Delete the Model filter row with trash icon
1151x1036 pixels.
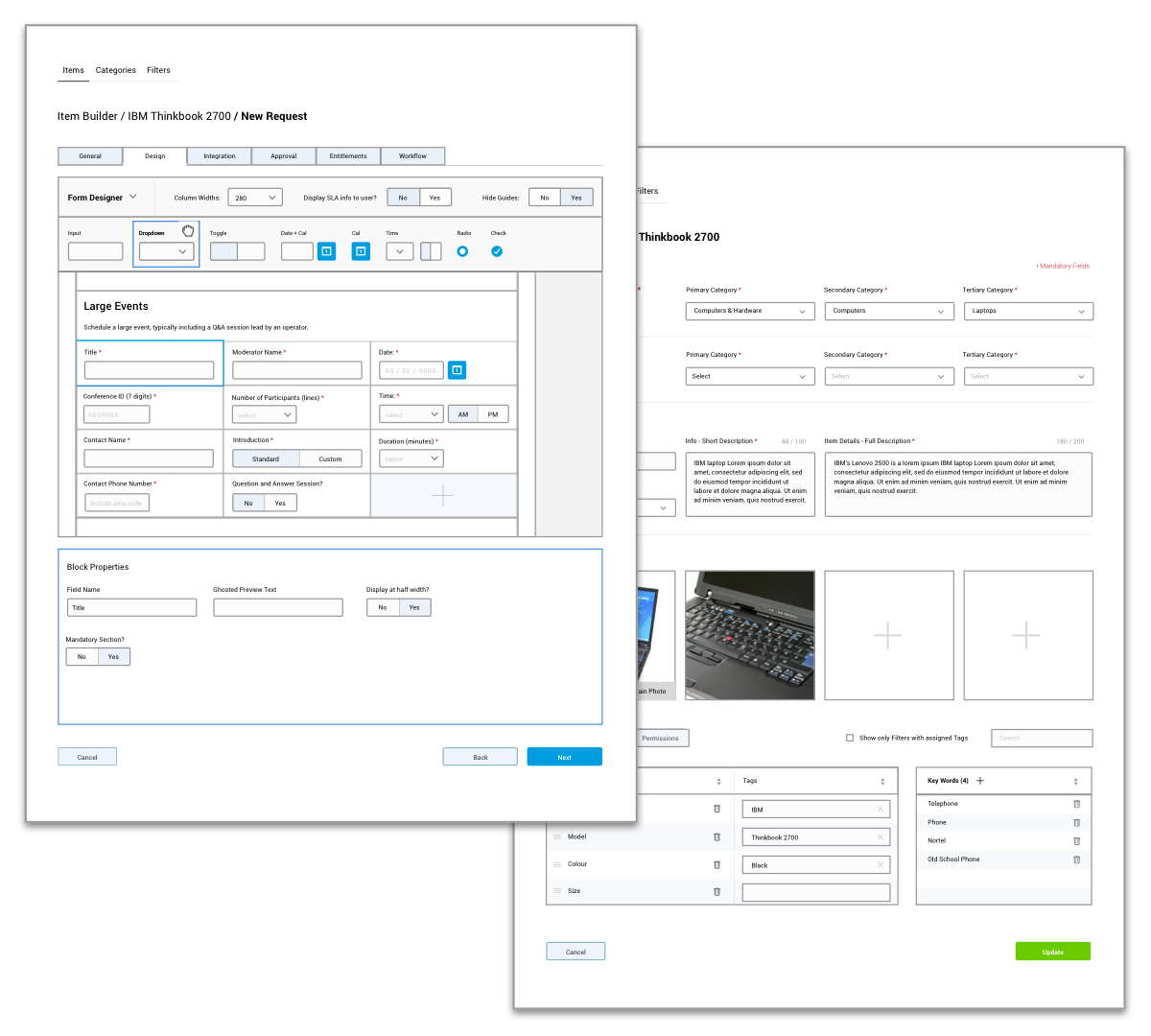click(x=716, y=836)
